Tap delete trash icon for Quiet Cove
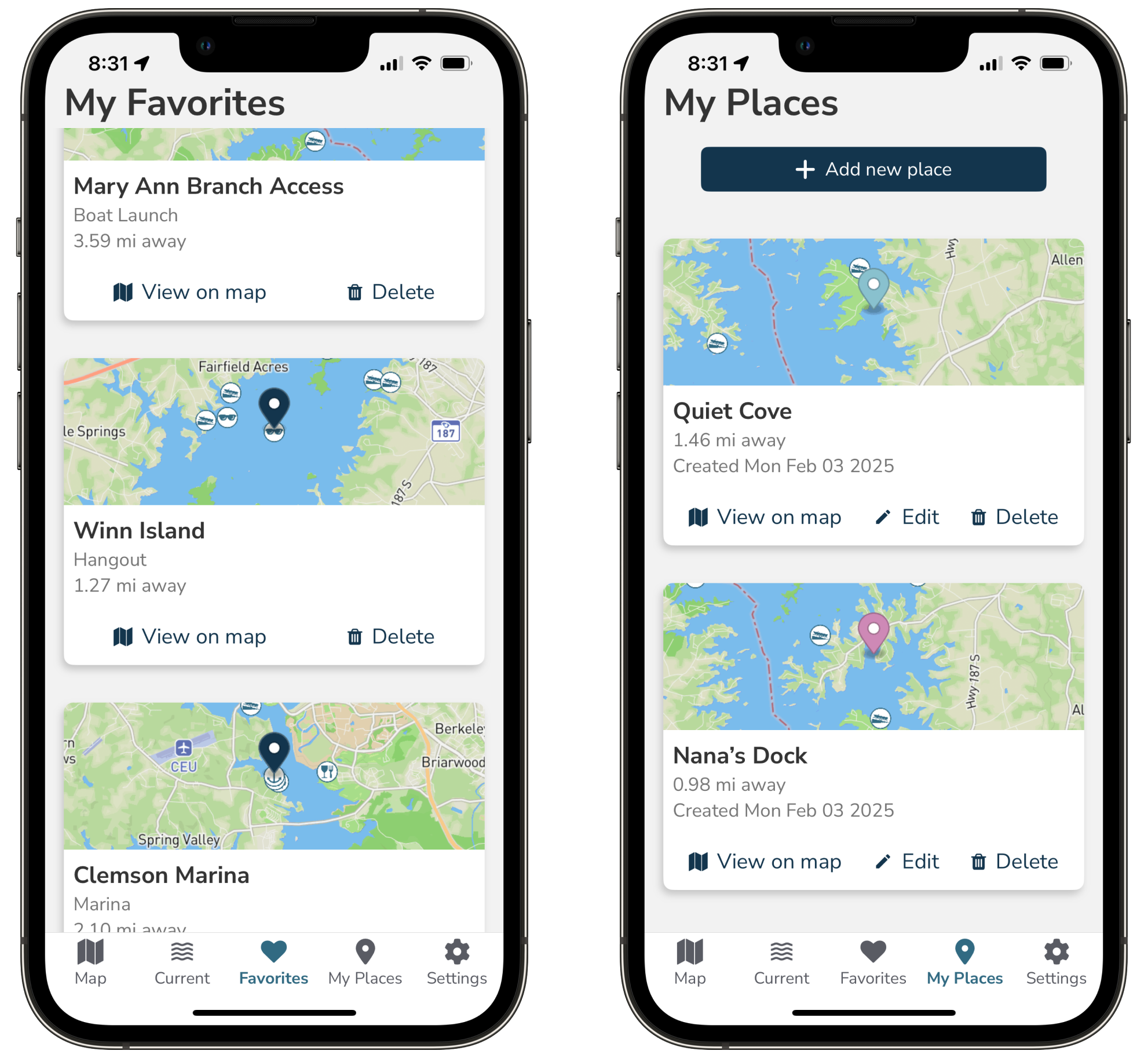Screen dimensions: 1148x1058 976,517
